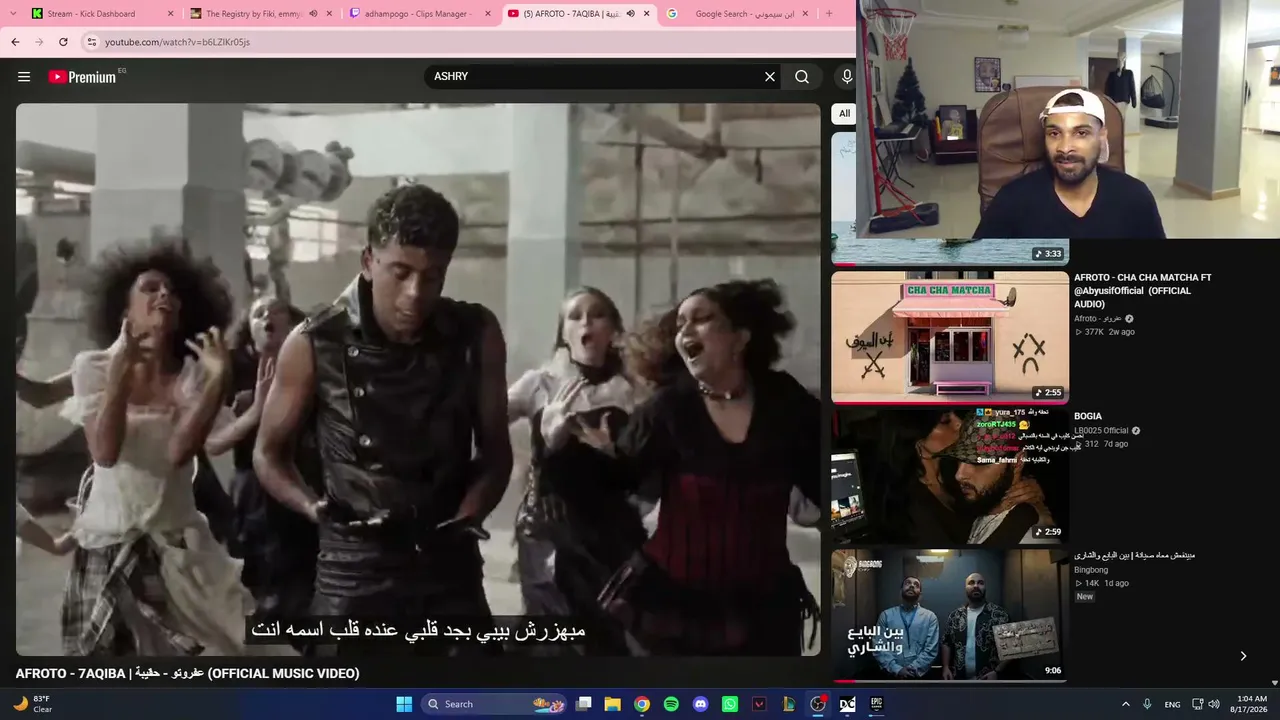Image resolution: width=1280 pixels, height=720 pixels.
Task: Open the BOGIA video thumbnail
Action: pyautogui.click(x=949, y=476)
